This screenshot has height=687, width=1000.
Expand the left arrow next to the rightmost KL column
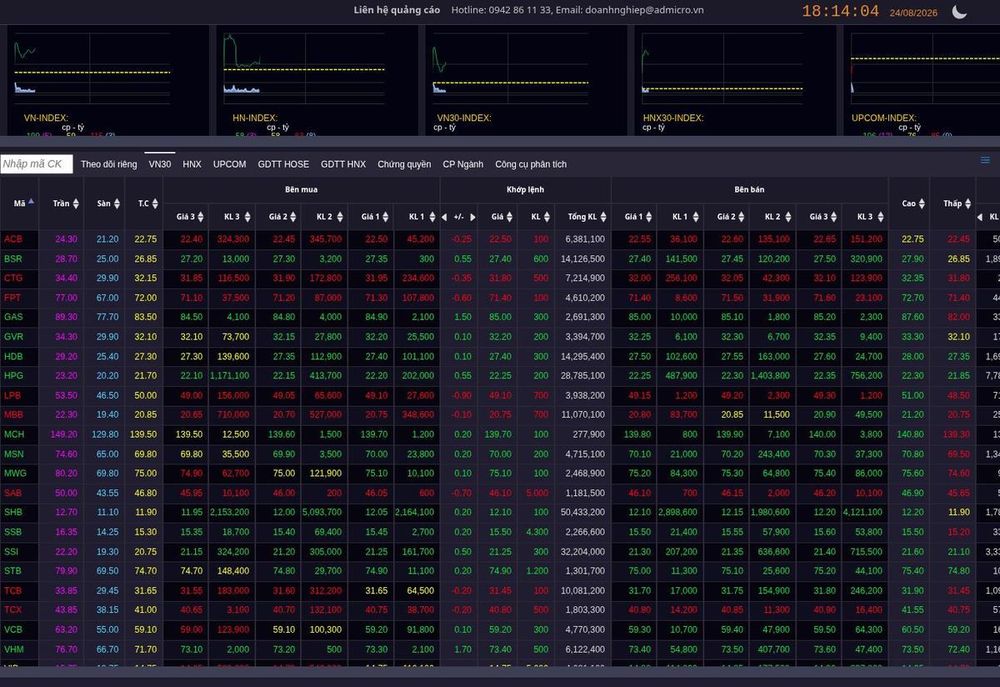[980, 217]
